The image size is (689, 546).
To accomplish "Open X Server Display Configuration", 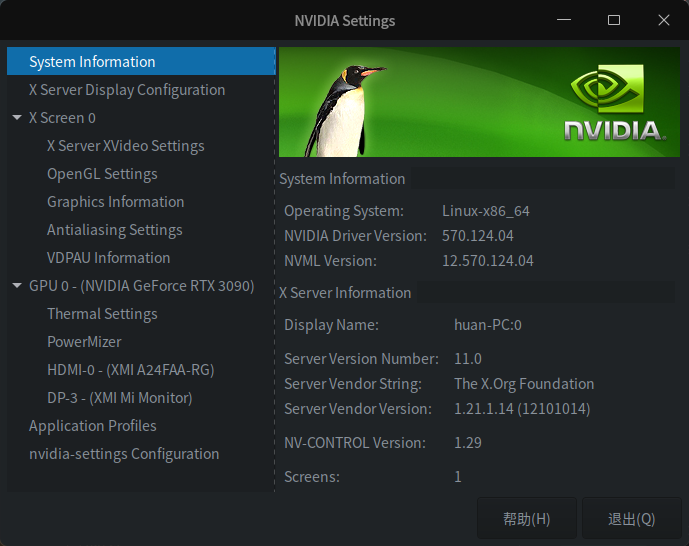I will pos(127,90).
